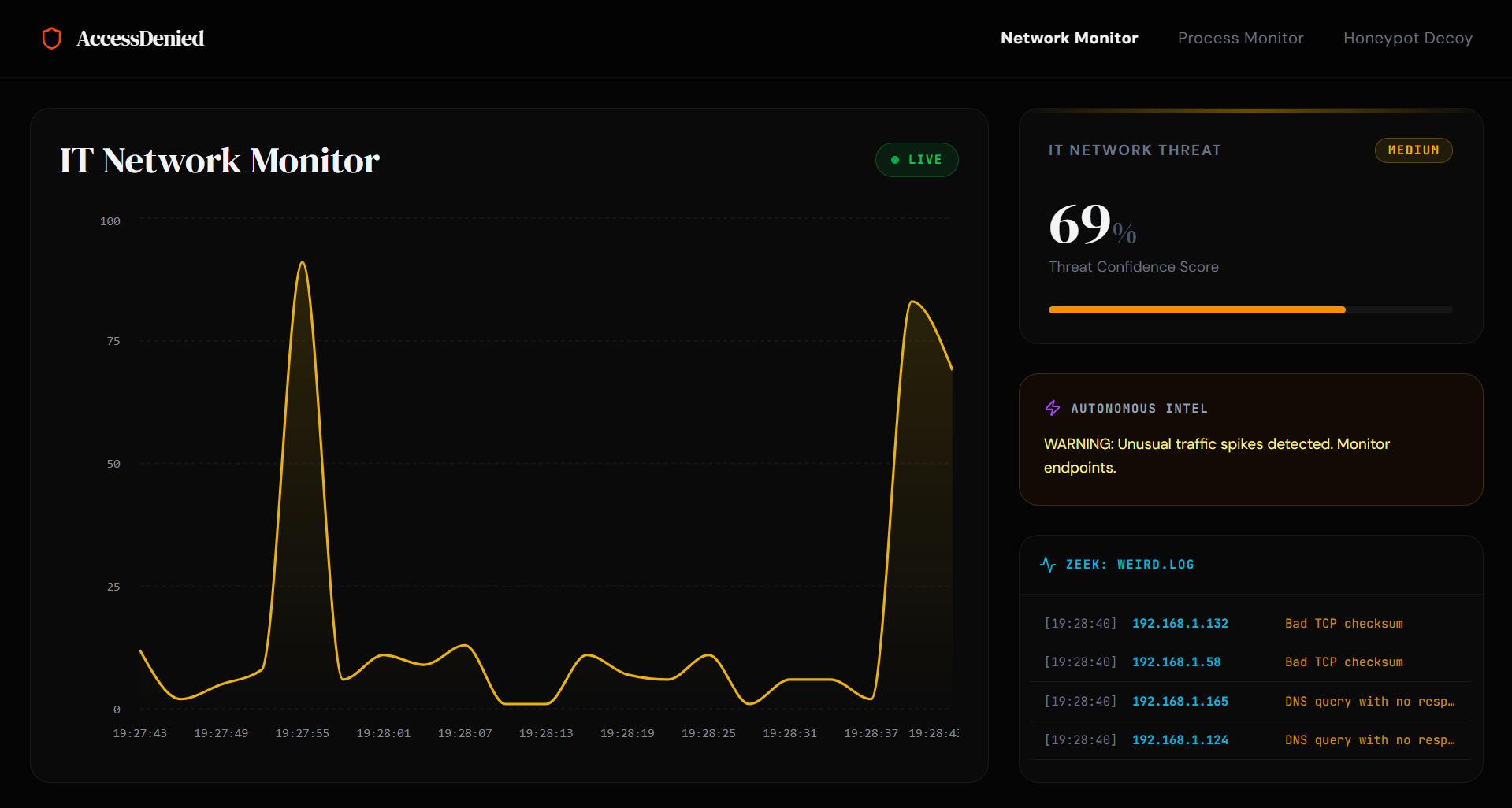Screen dimensions: 1512x808
Task: Click the timestamp in the 192.168.1.132 row
Action: pos(1080,623)
